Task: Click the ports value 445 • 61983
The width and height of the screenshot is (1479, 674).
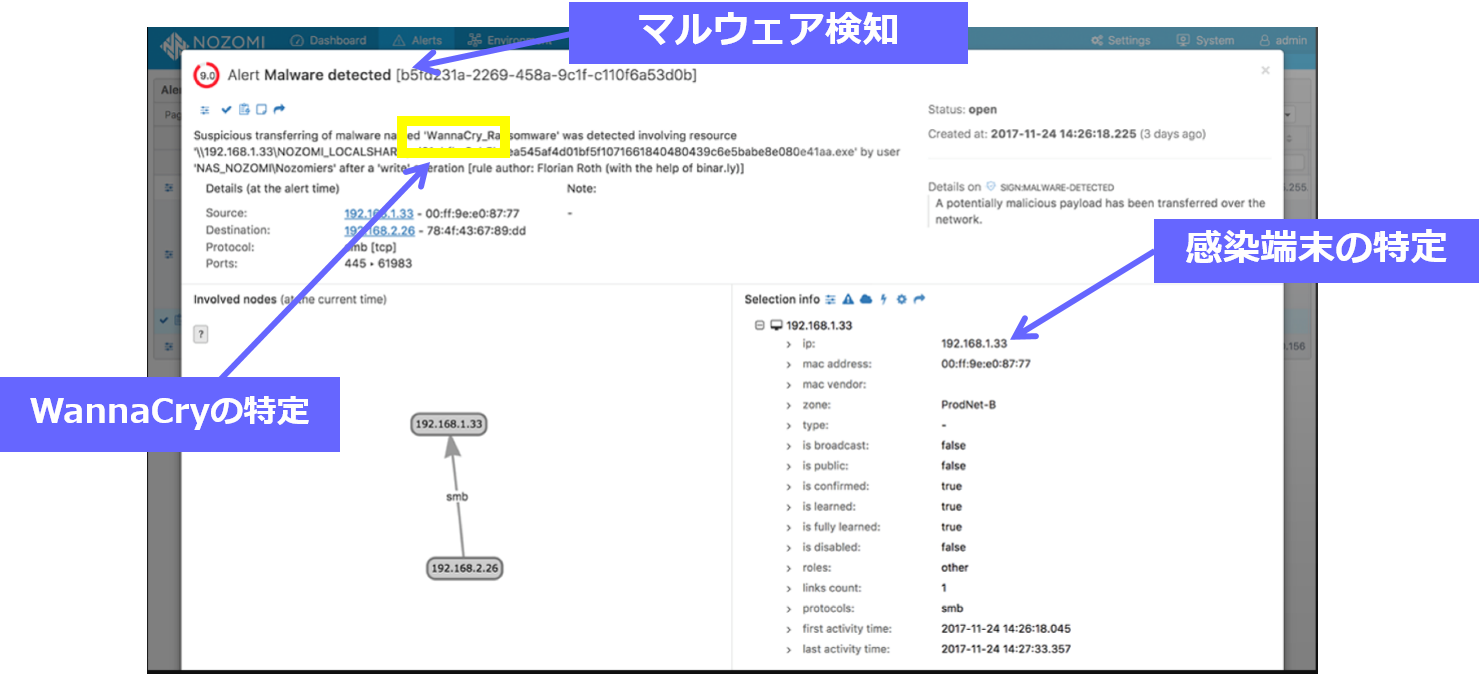Action: click(378, 264)
